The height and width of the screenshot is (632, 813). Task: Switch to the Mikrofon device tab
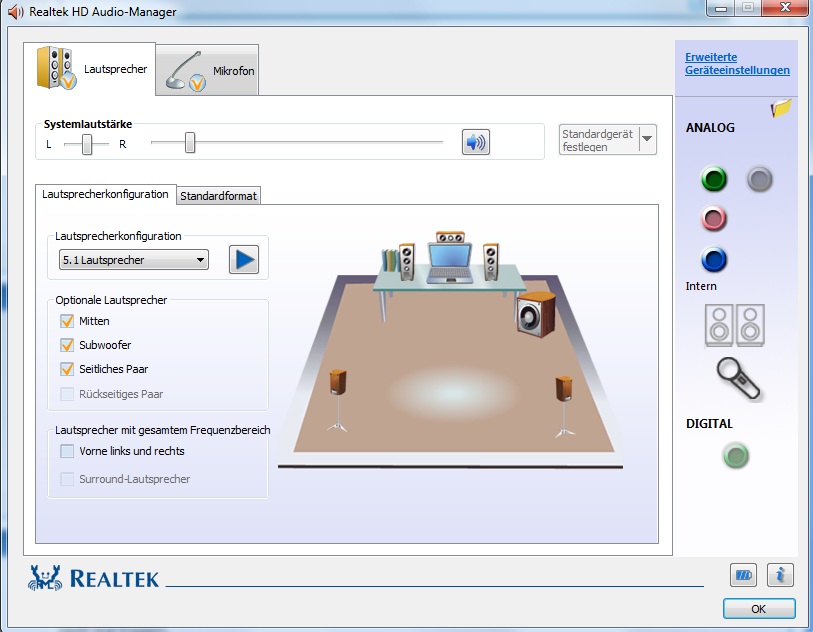207,71
